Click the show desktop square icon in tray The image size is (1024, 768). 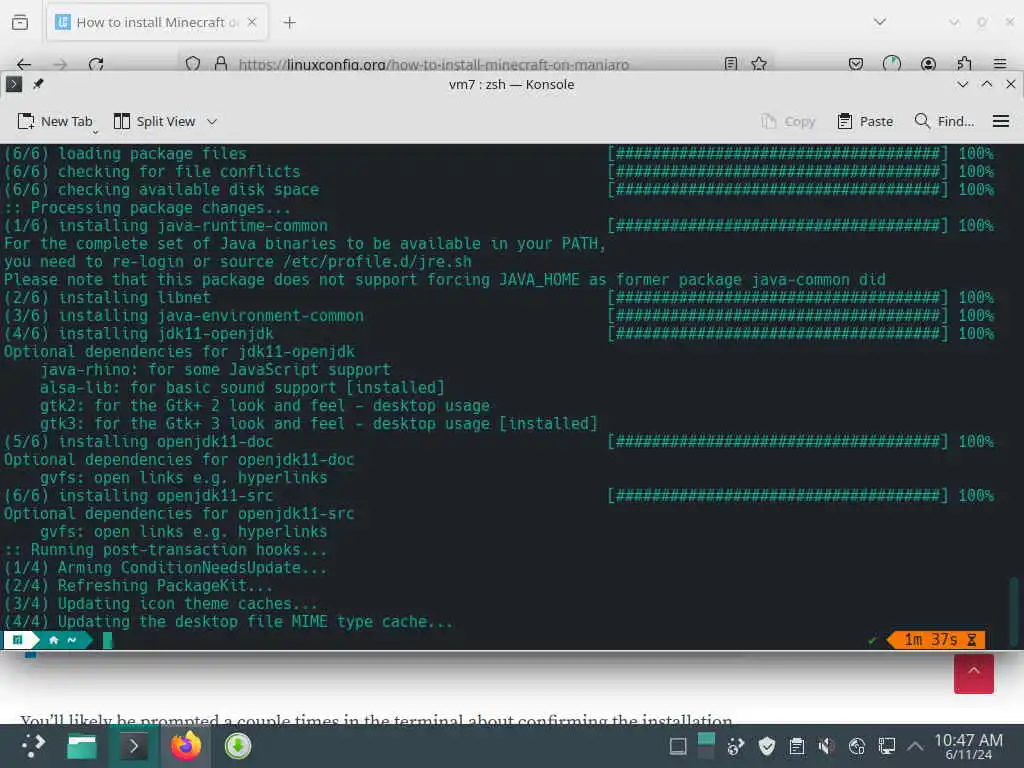[678, 746]
